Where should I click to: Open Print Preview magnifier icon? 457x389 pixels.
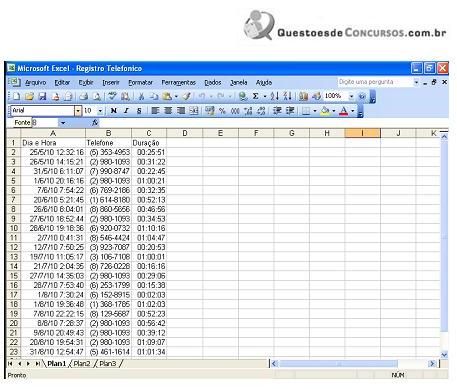[x=97, y=96]
